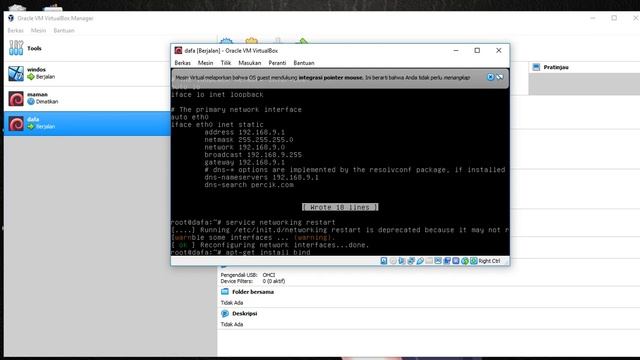This screenshot has width=640, height=360.
Task: Minimize the dafa VM window
Action: [456, 50]
